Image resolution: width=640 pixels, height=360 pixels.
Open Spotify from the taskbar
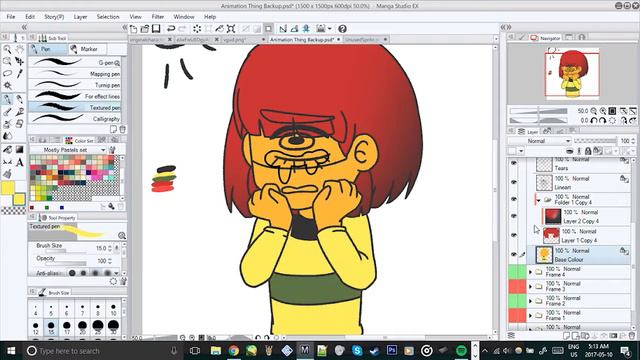point(461,350)
